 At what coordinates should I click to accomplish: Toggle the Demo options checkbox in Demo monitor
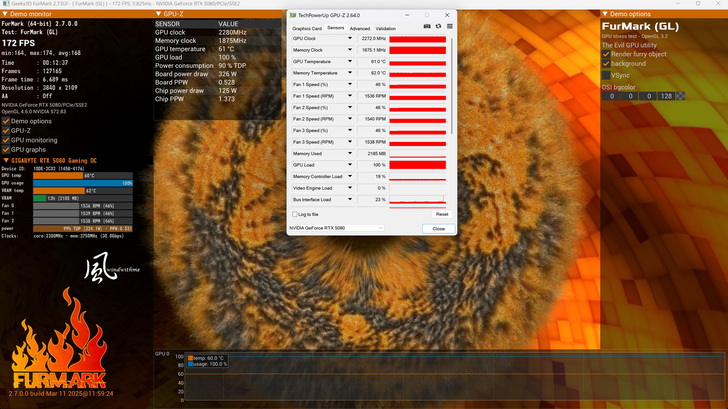6,121
